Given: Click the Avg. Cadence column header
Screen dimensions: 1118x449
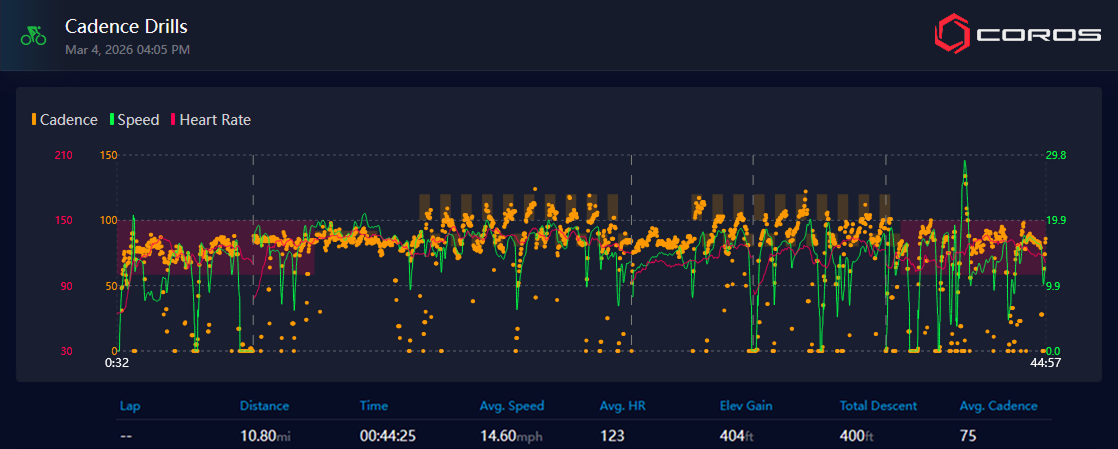Looking at the screenshot, I should click(998, 406).
